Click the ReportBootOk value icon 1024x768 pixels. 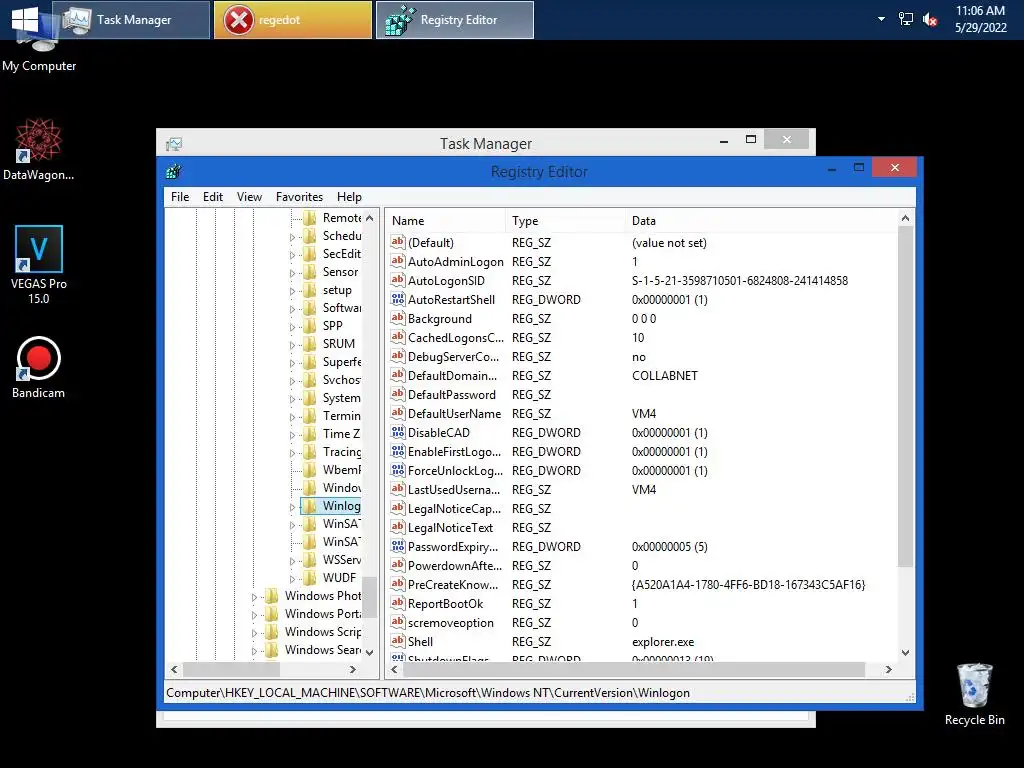click(x=398, y=603)
